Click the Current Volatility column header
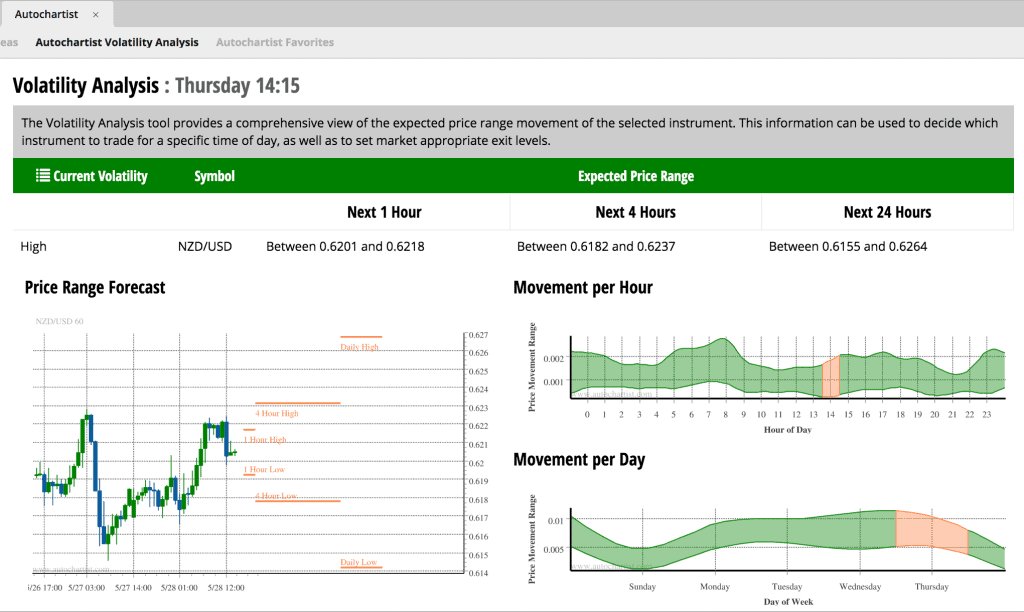This screenshot has height=612, width=1024. coord(92,176)
